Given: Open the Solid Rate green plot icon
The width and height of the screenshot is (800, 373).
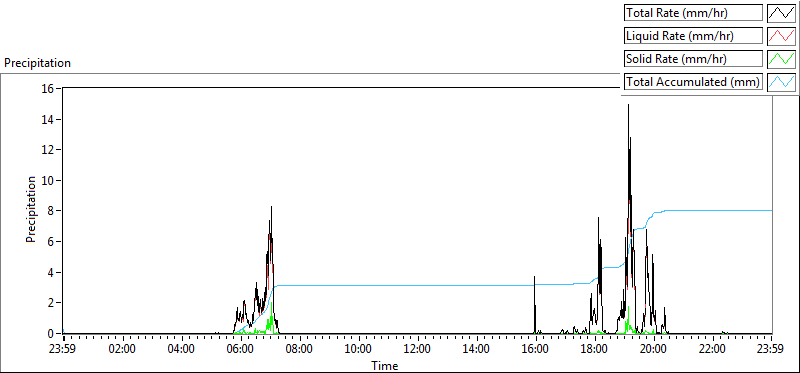Looking at the screenshot, I should coord(781,59).
